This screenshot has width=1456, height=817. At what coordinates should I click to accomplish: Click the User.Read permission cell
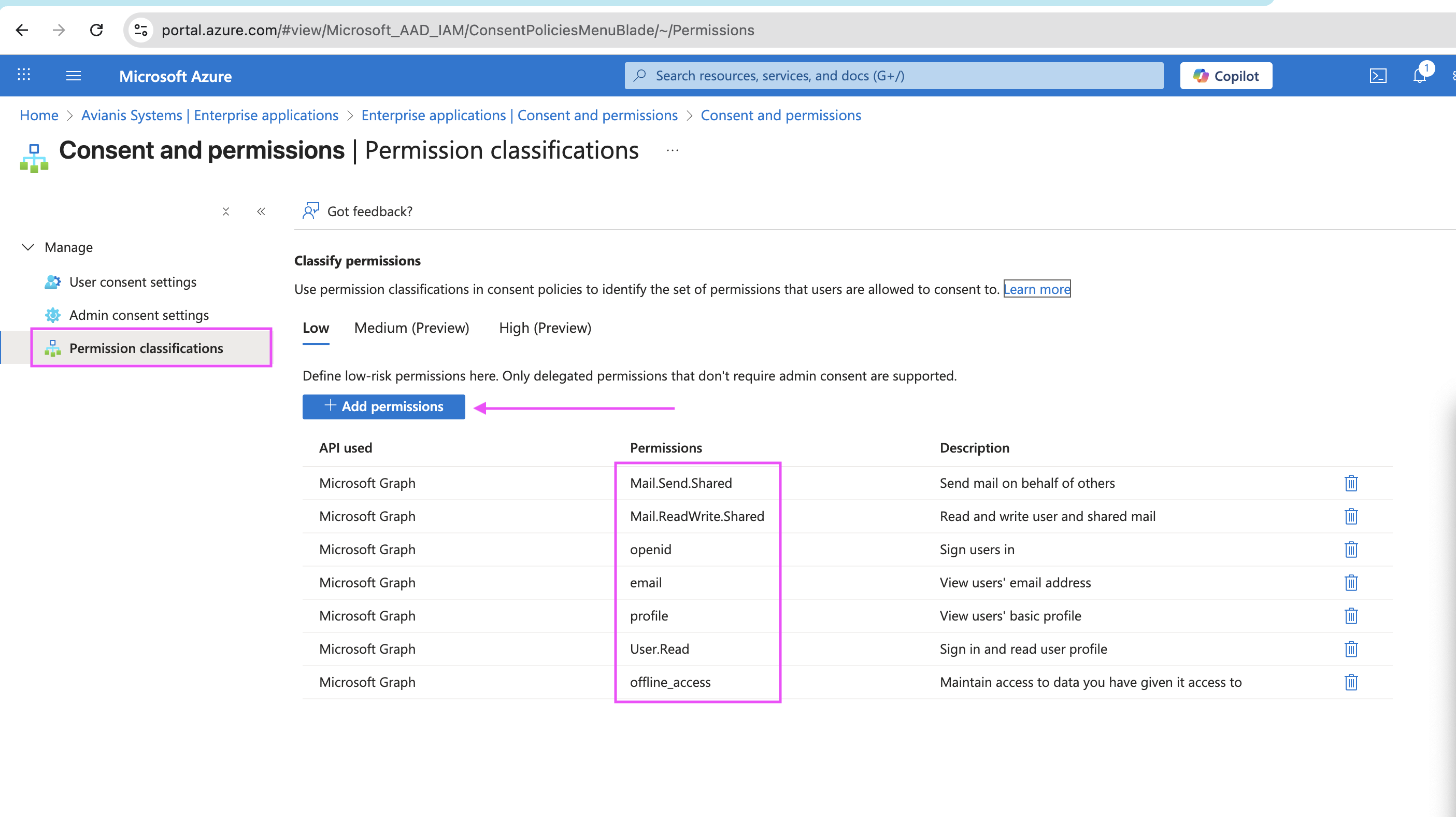click(659, 649)
